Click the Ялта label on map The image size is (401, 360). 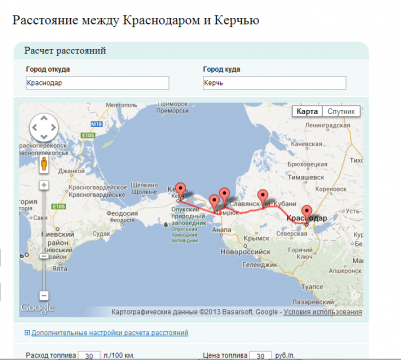(x=60, y=268)
